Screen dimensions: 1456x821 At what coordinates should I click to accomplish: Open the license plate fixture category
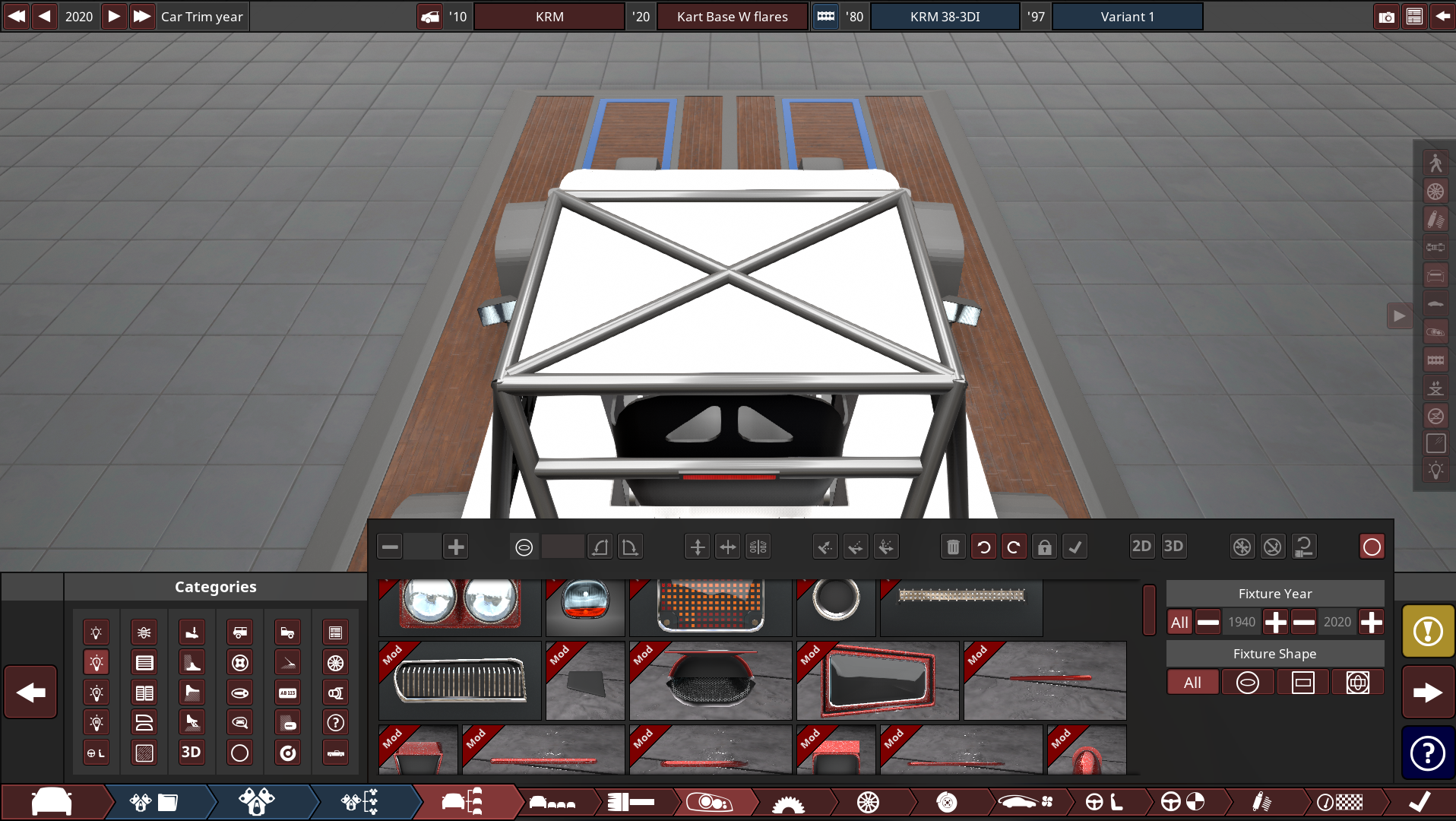287,693
